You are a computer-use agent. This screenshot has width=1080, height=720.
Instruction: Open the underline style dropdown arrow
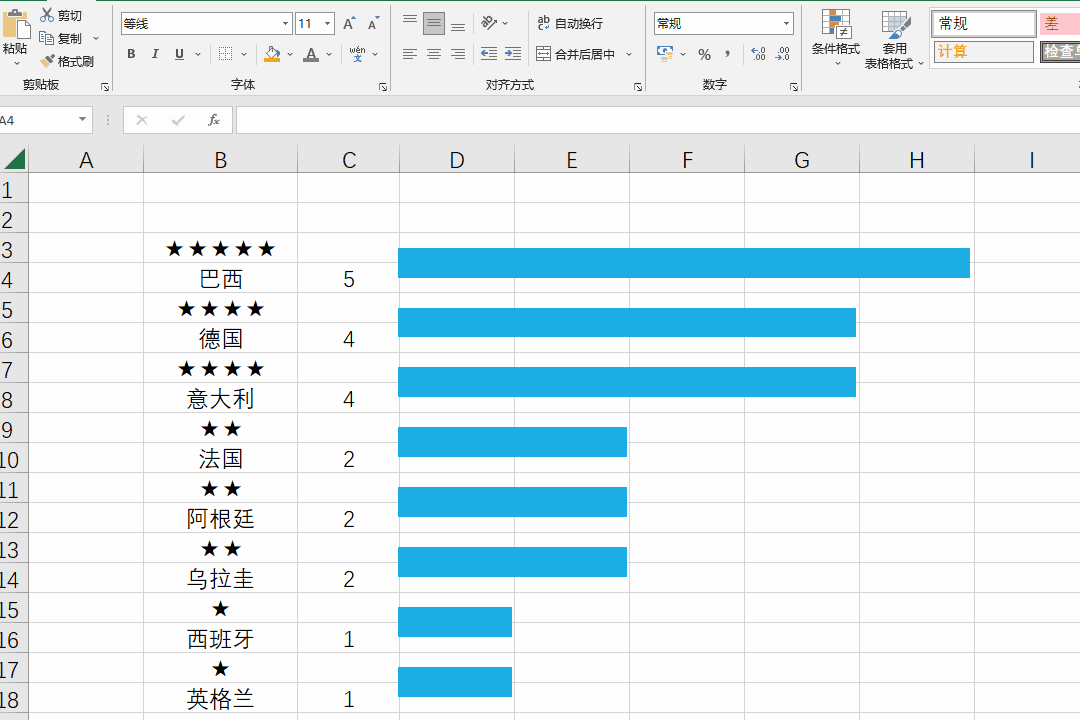[198, 54]
